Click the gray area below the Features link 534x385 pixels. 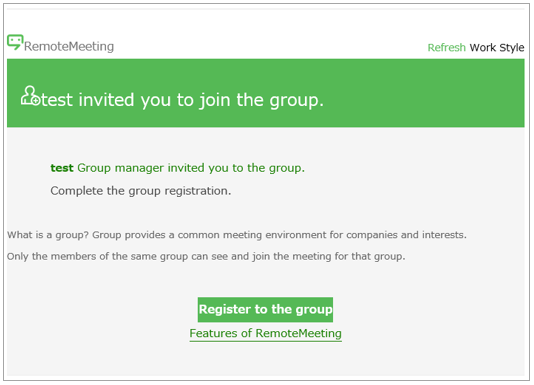(266, 358)
